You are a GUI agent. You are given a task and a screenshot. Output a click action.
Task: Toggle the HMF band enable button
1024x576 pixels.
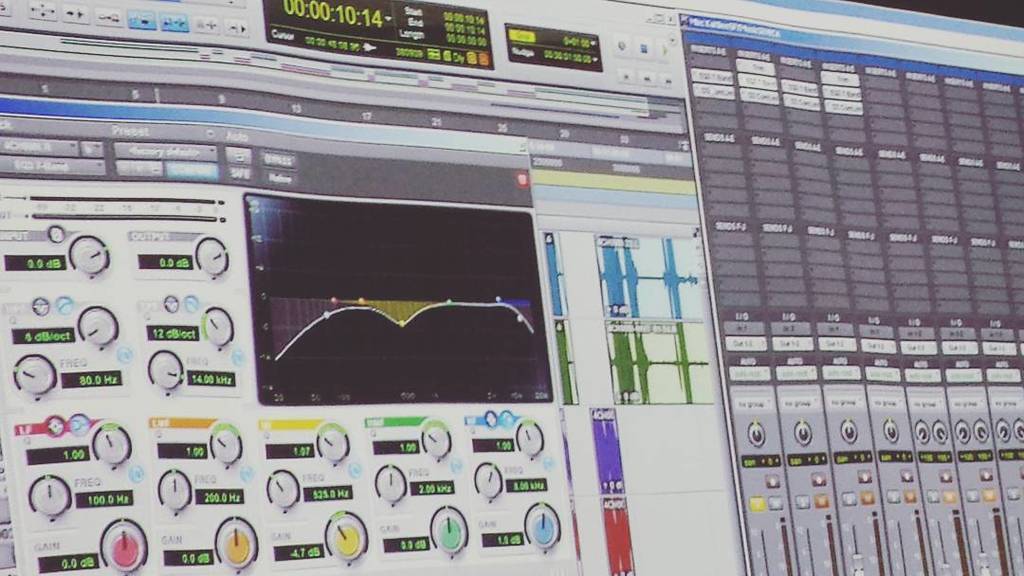[x=456, y=465]
